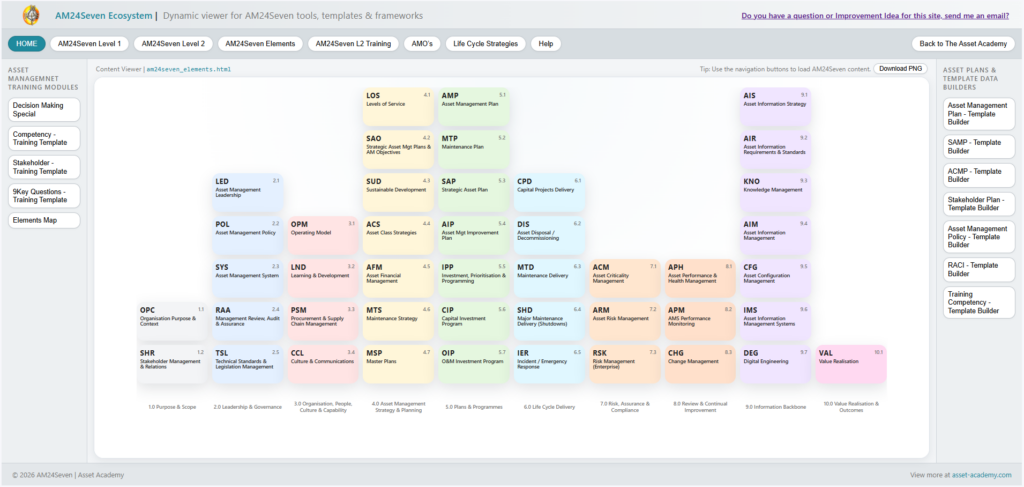This screenshot has width=1024, height=487.
Task: Select the LOS Levels of Service tile
Action: 398,104
